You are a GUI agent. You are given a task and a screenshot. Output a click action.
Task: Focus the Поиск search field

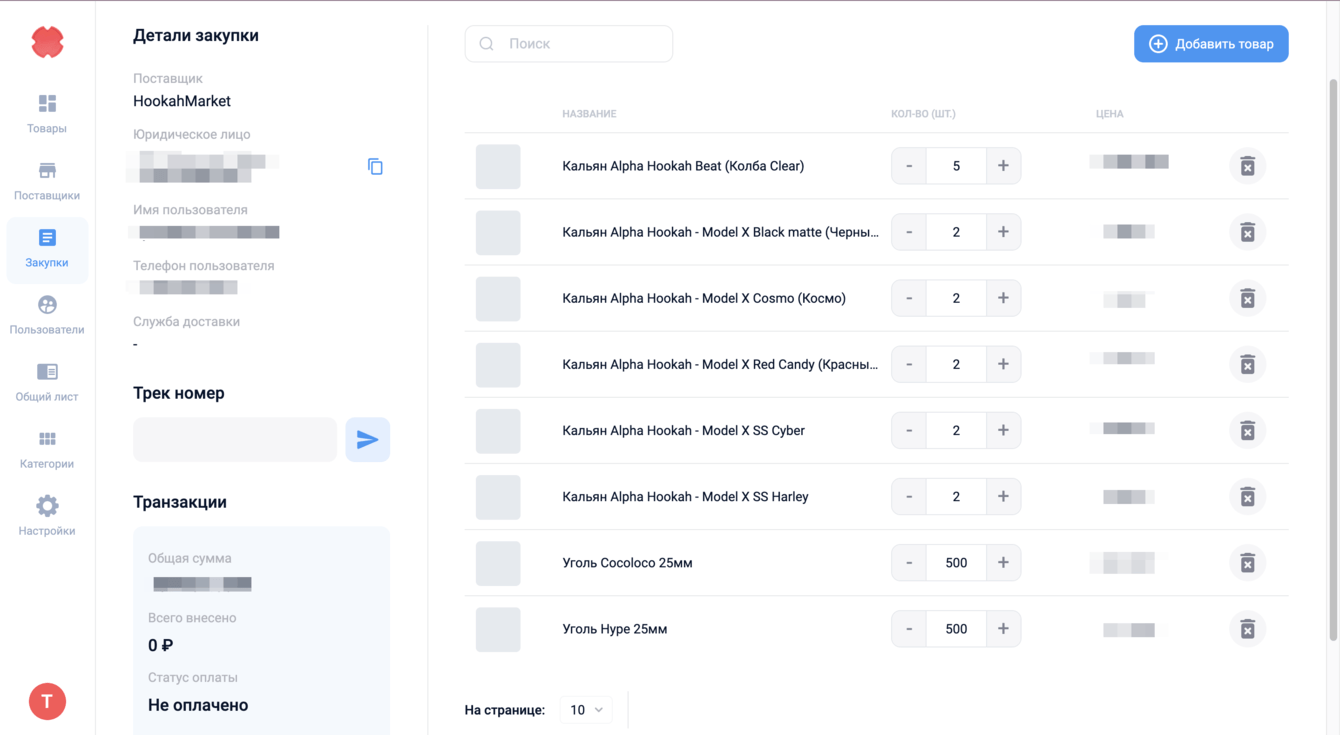tap(580, 44)
